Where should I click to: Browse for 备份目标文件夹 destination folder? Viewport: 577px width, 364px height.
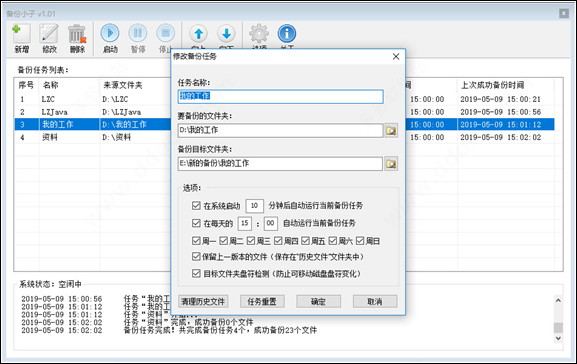click(391, 164)
